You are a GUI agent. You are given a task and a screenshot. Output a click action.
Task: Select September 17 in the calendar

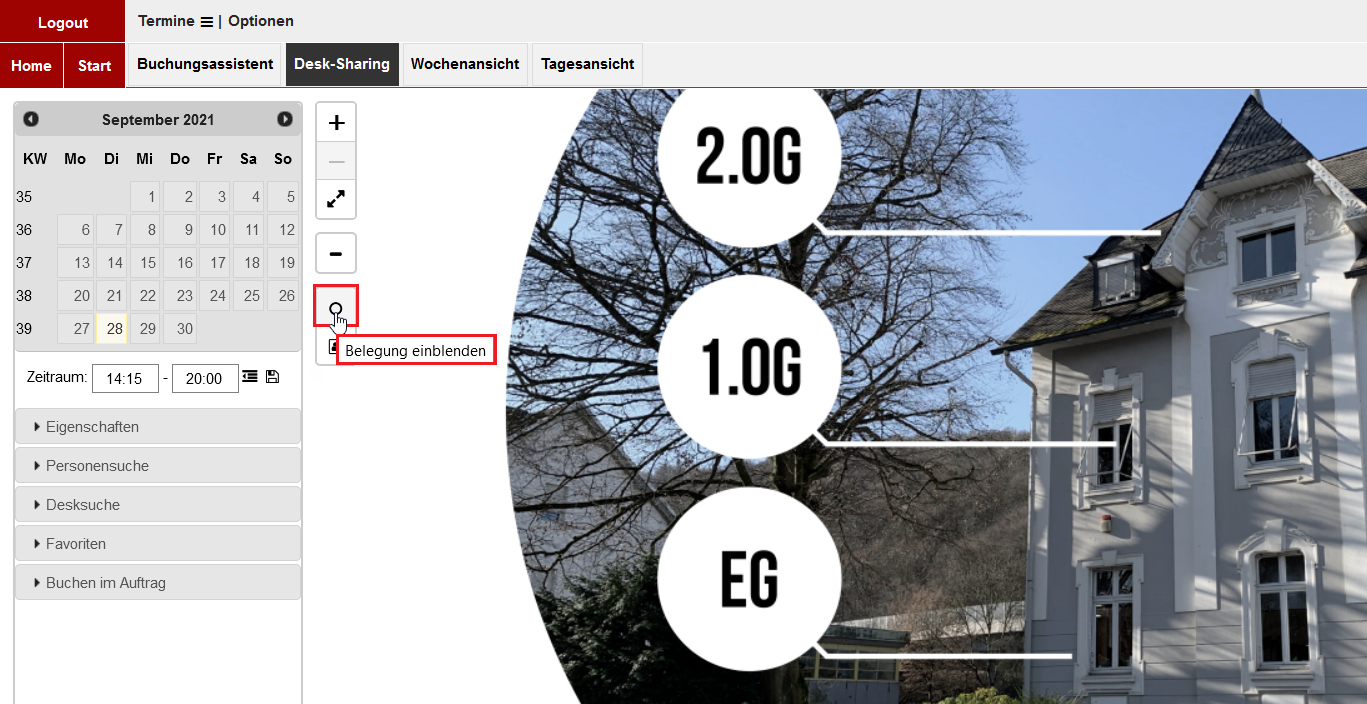pyautogui.click(x=214, y=263)
